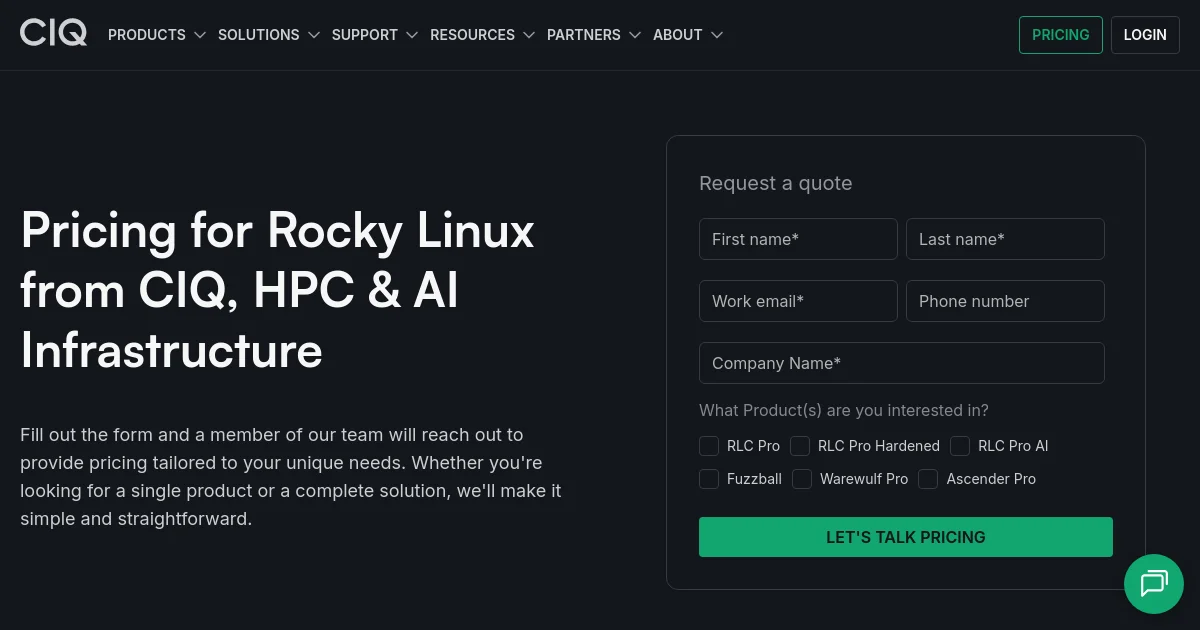The width and height of the screenshot is (1200, 630).
Task: Check the RLC Pro Hardened checkbox
Action: [x=800, y=446]
